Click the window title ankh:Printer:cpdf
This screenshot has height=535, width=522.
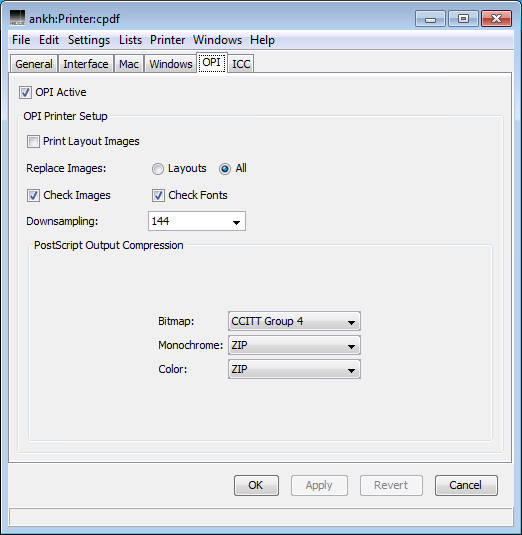pos(74,19)
